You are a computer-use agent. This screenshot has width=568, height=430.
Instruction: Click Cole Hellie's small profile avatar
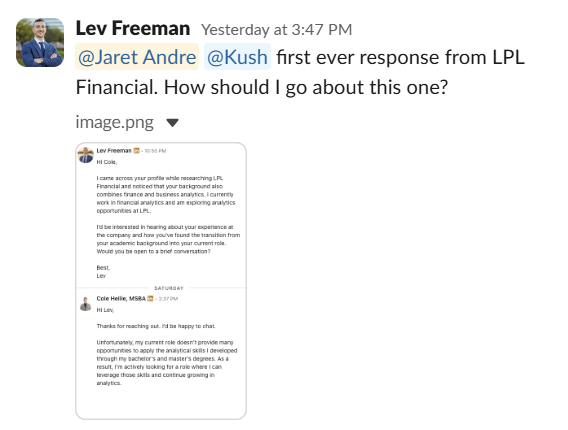pos(85,304)
